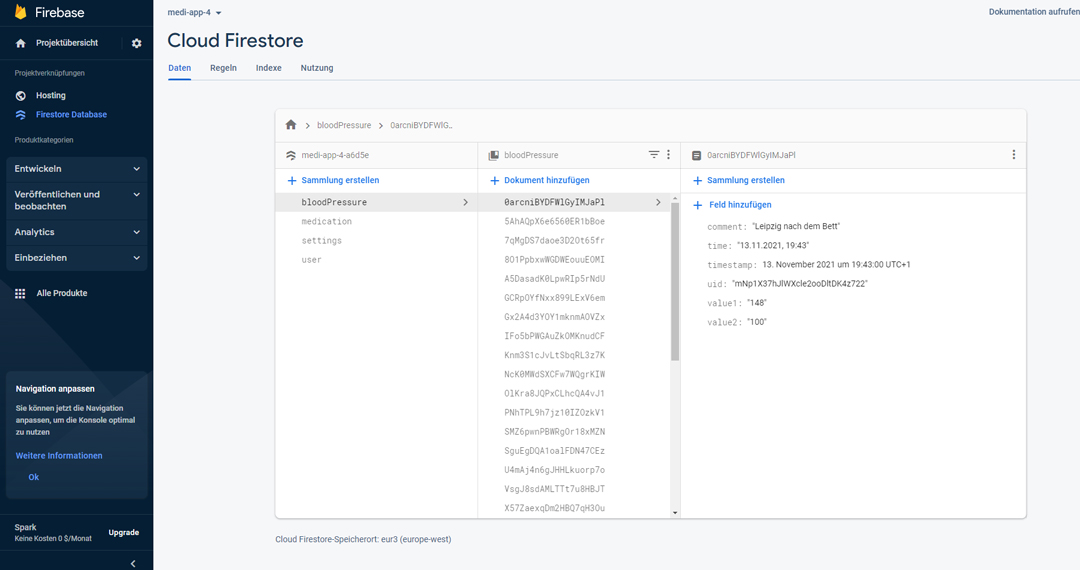Viewport: 1080px width, 570px height.
Task: Switch to the Daten tab
Action: (180, 68)
